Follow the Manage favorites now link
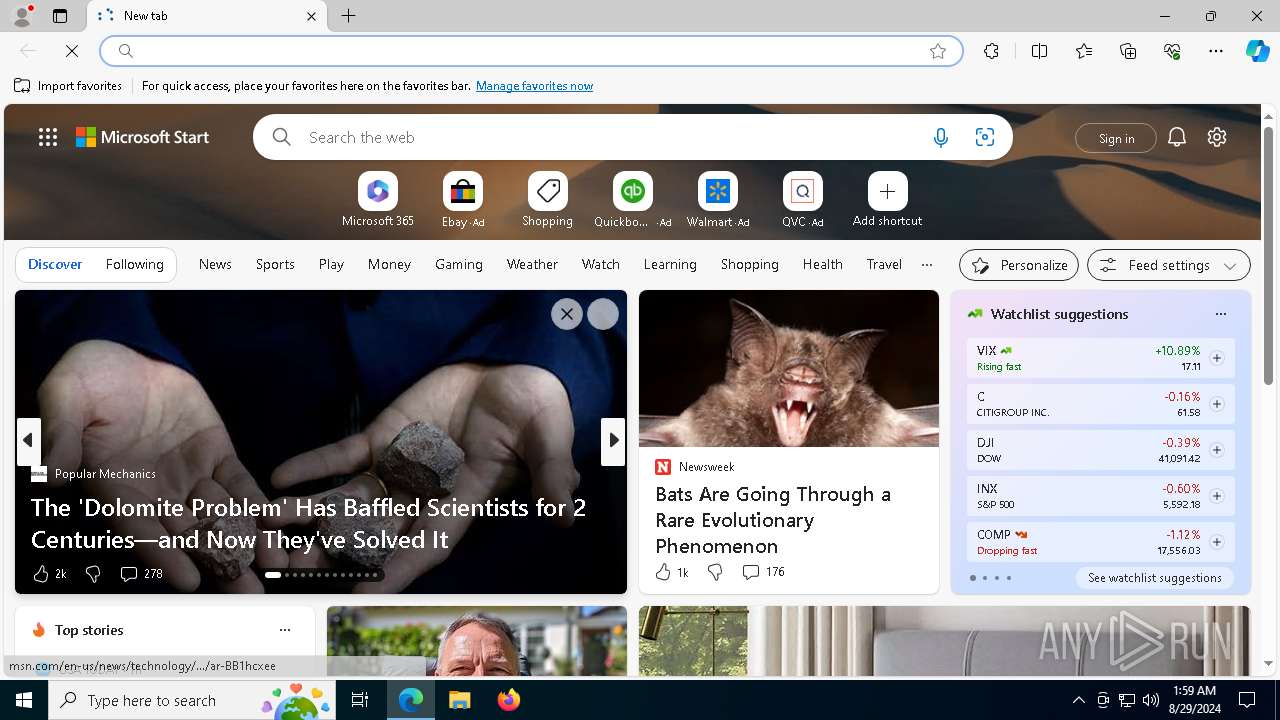This screenshot has width=1280, height=720. (x=534, y=86)
